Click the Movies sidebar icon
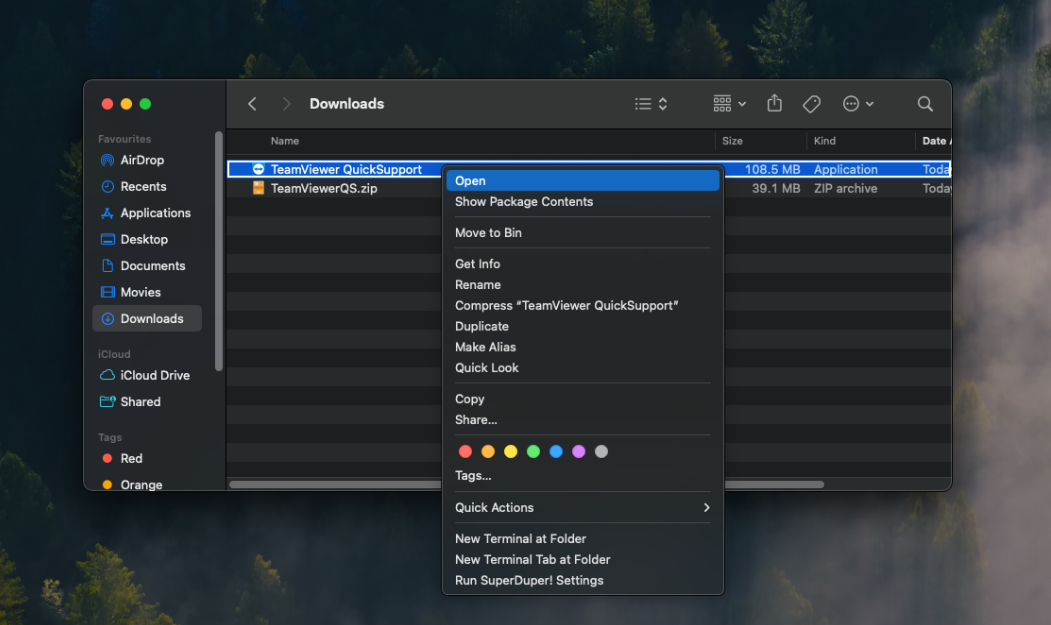 click(107, 292)
